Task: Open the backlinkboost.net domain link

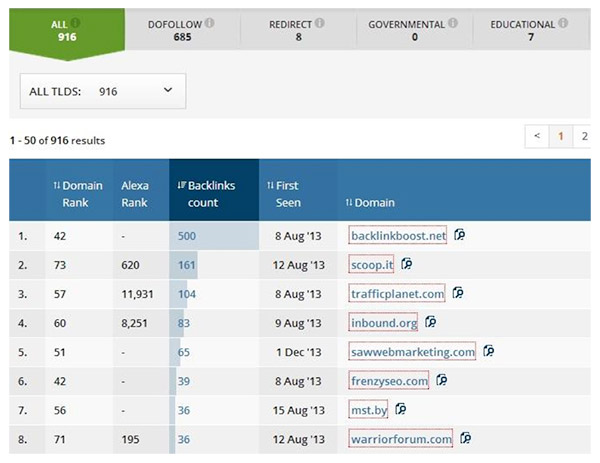Action: tap(398, 235)
